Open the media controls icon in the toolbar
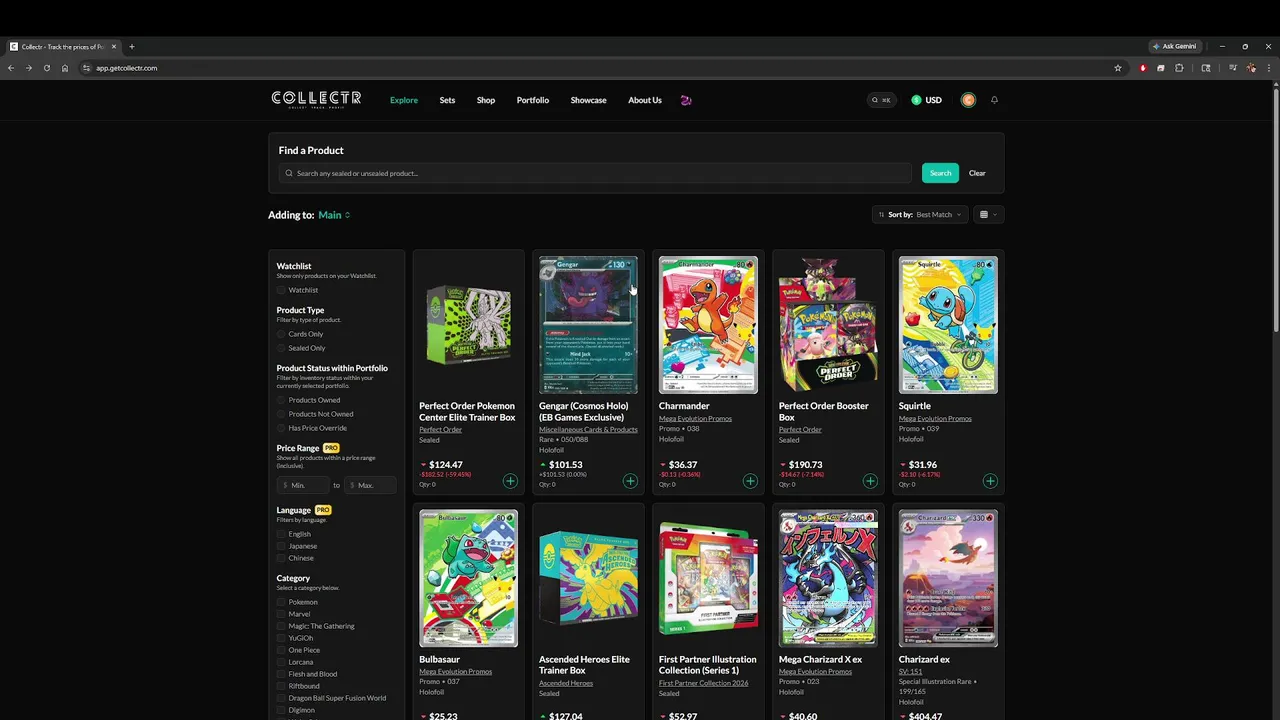This screenshot has height=720, width=1280. pyautogui.click(x=1233, y=68)
